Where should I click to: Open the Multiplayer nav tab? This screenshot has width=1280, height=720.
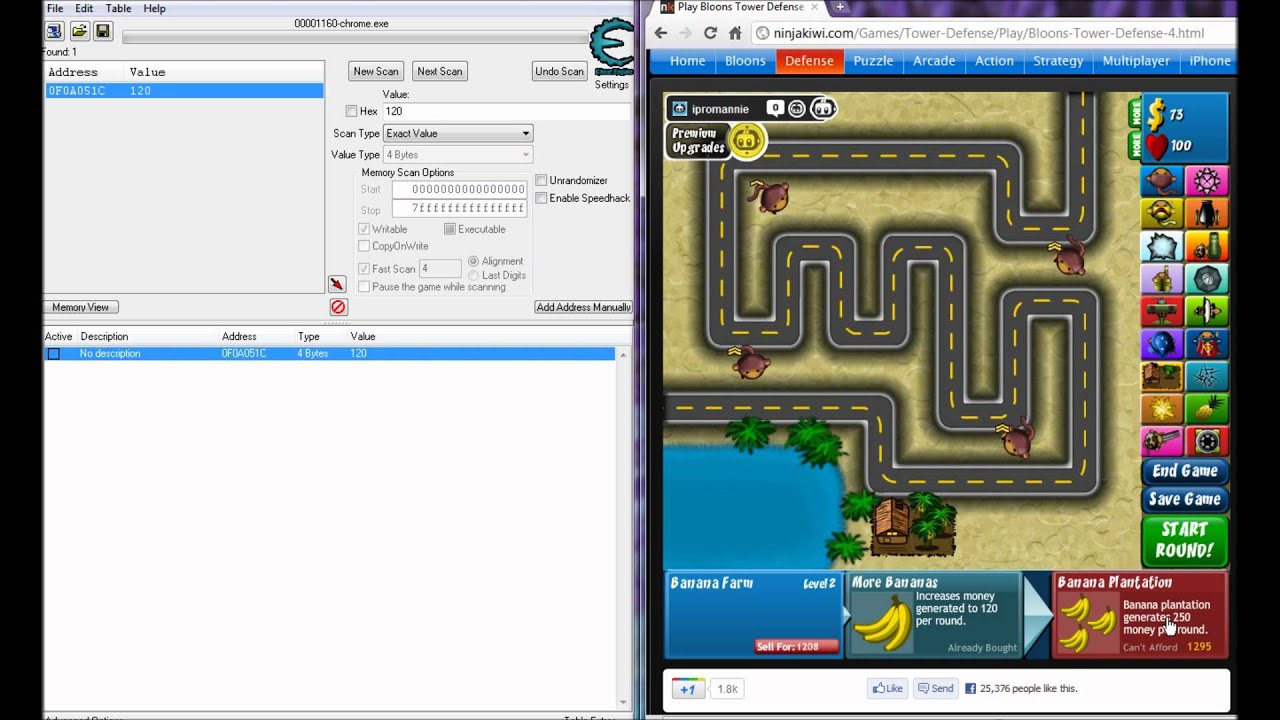pos(1136,61)
